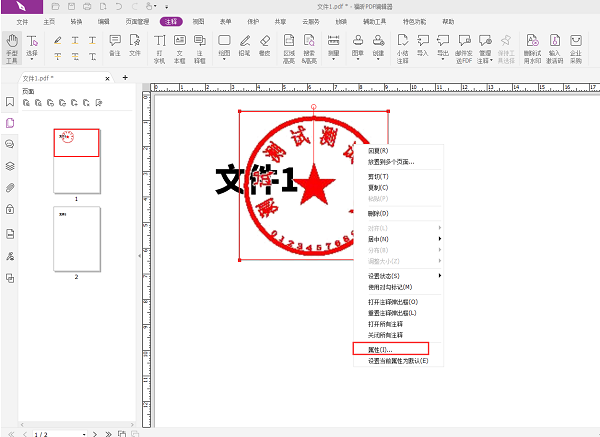Select the page 2 thumbnail
The image size is (600, 437).
point(76,238)
